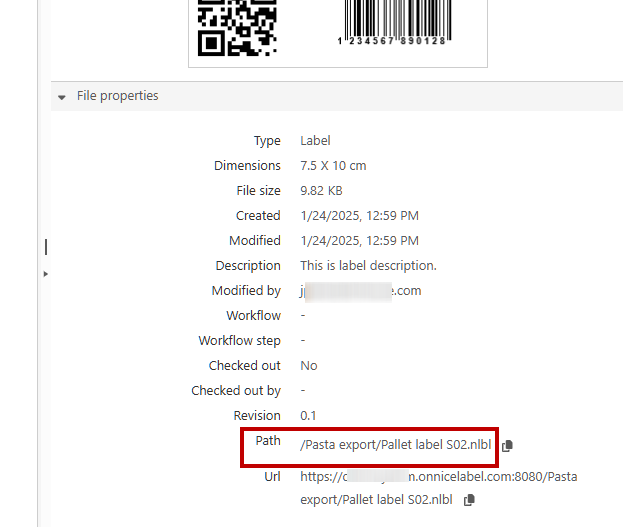Select the Revision 0.1 value
Image resolution: width=623 pixels, height=527 pixels.
pos(308,416)
